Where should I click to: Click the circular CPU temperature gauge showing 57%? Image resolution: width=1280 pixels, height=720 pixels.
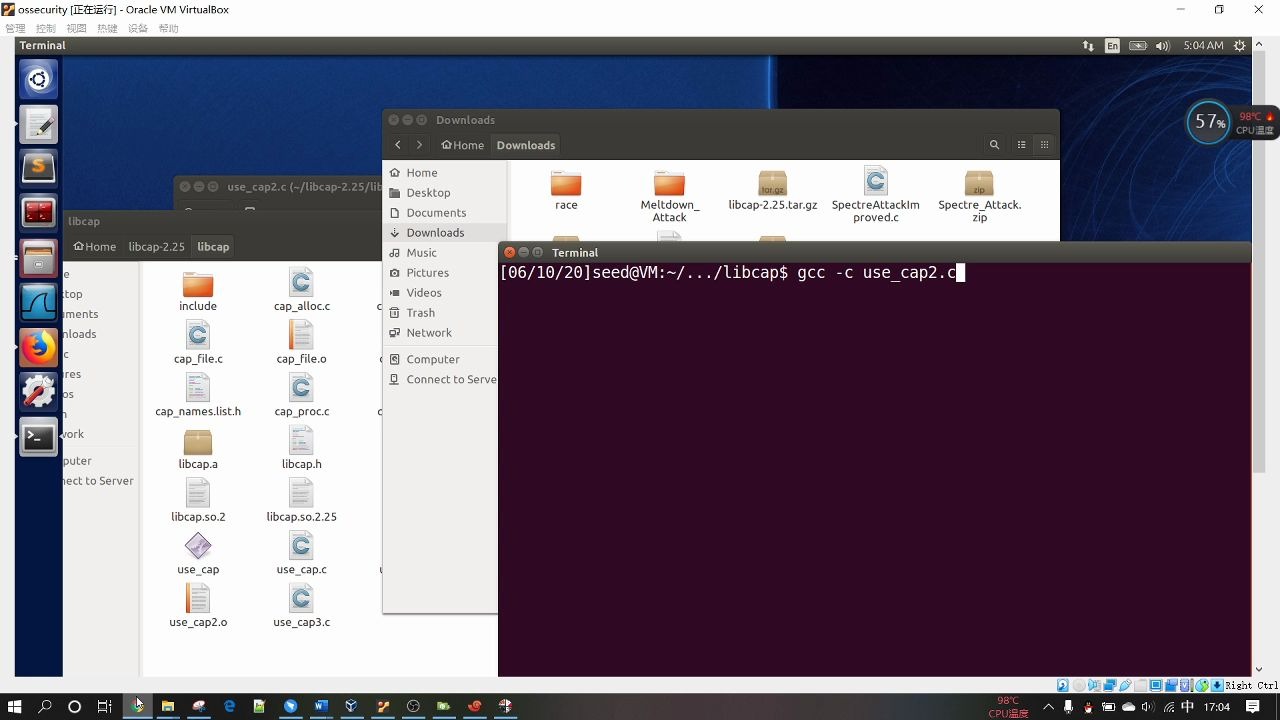pos(1209,121)
